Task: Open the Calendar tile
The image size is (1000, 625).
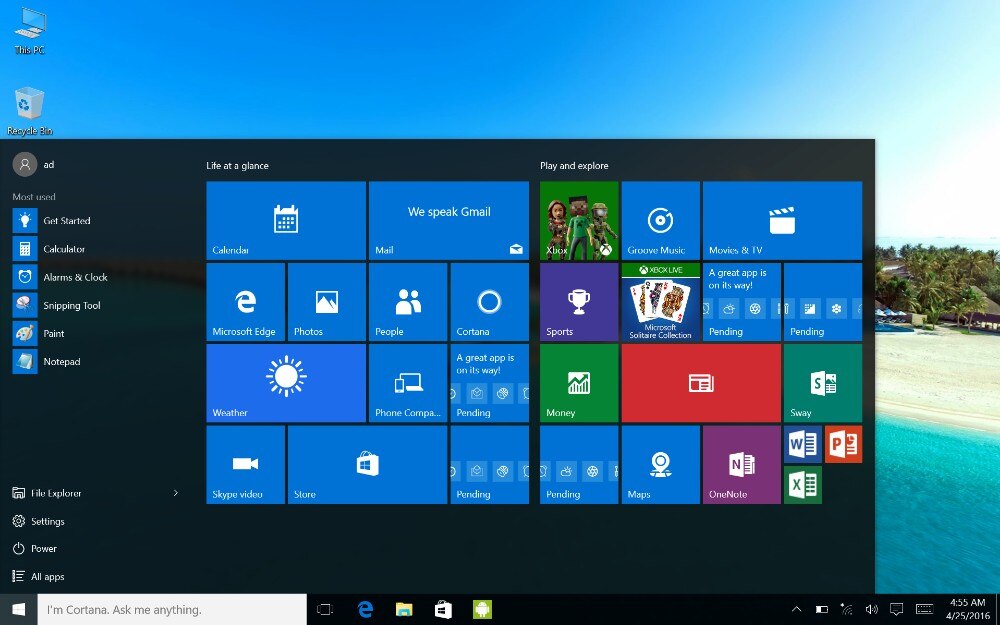Action: pos(286,220)
